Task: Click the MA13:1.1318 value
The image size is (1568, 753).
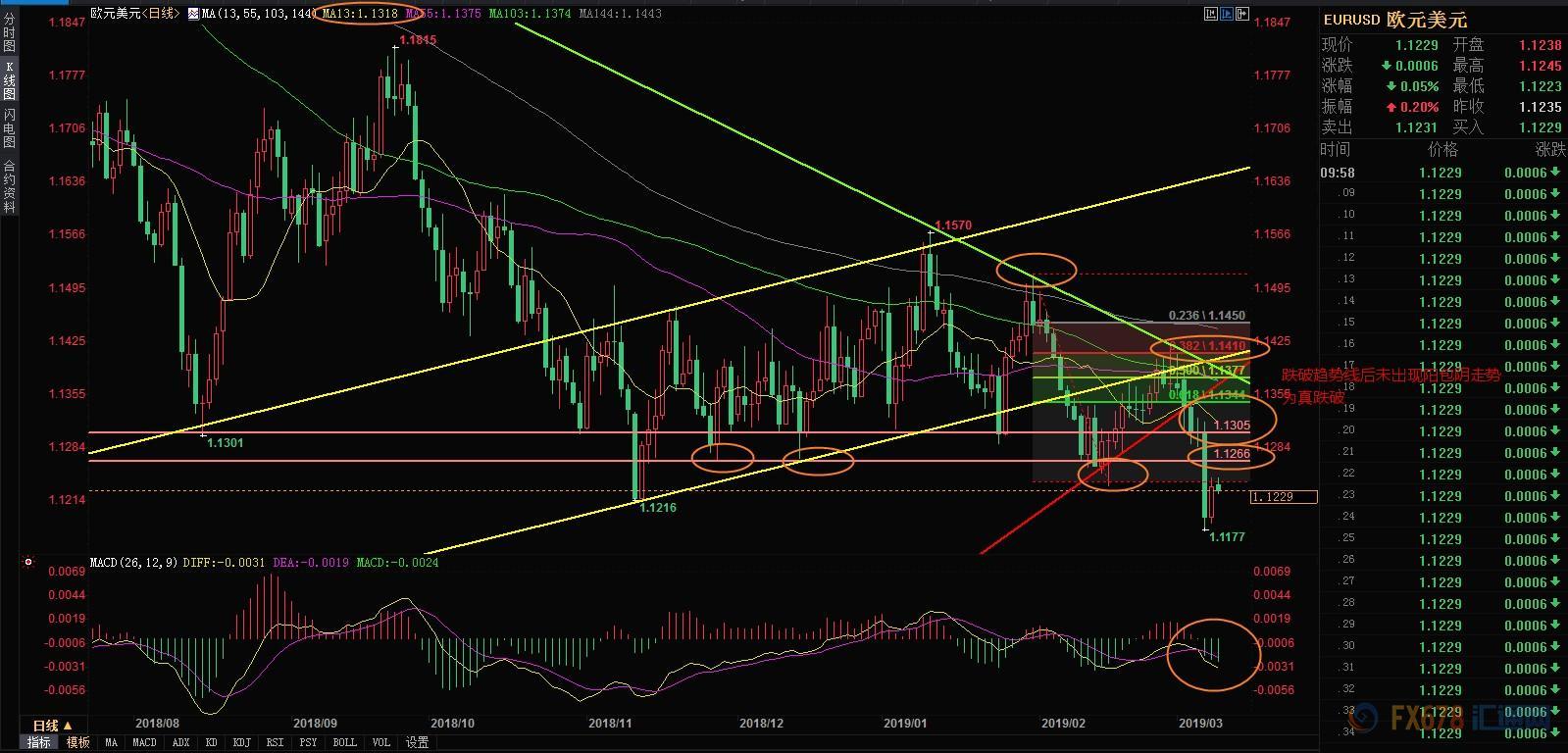Action: [x=360, y=14]
